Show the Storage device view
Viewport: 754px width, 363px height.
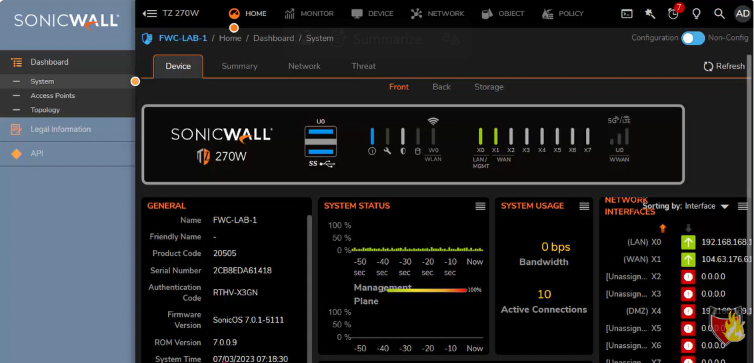[x=489, y=87]
